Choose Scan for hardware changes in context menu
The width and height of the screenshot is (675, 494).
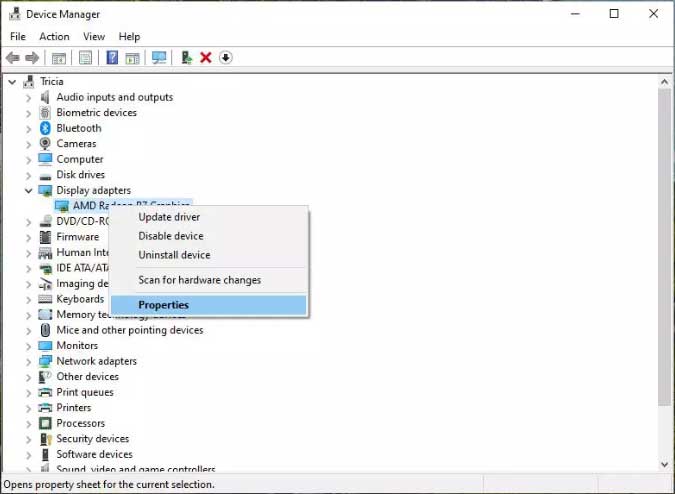pyautogui.click(x=209, y=280)
